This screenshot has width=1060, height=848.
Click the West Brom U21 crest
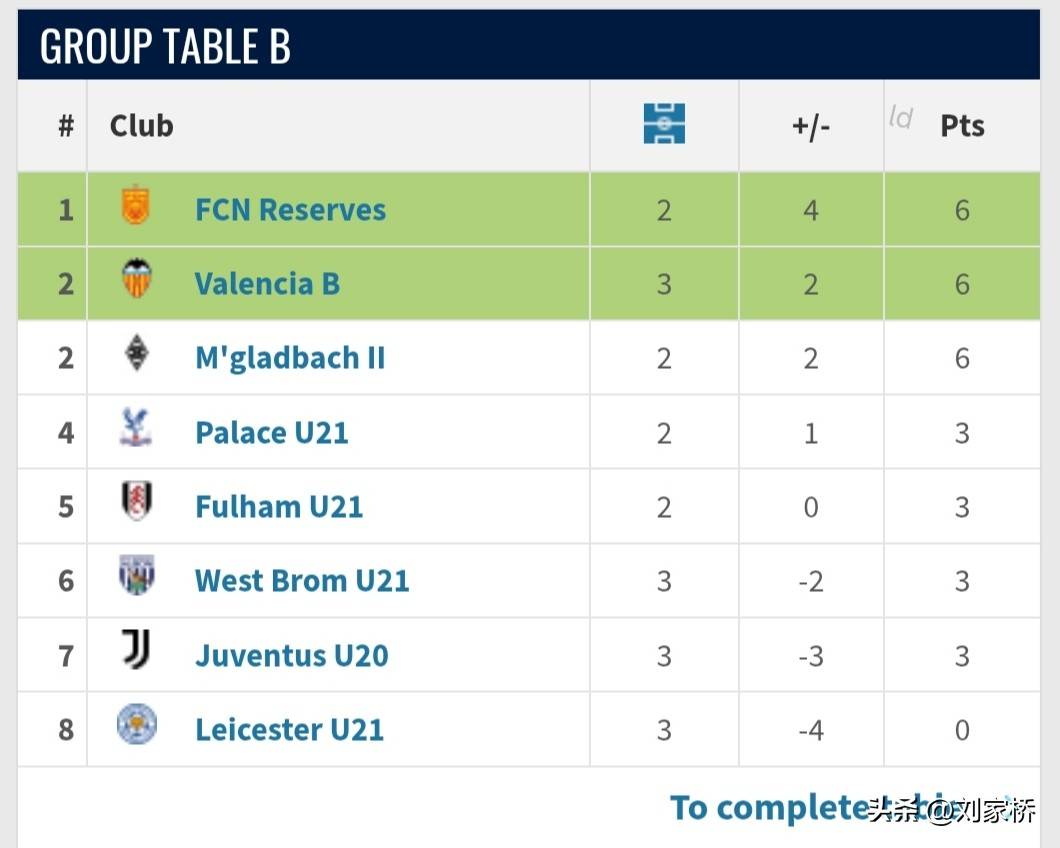pyautogui.click(x=136, y=577)
